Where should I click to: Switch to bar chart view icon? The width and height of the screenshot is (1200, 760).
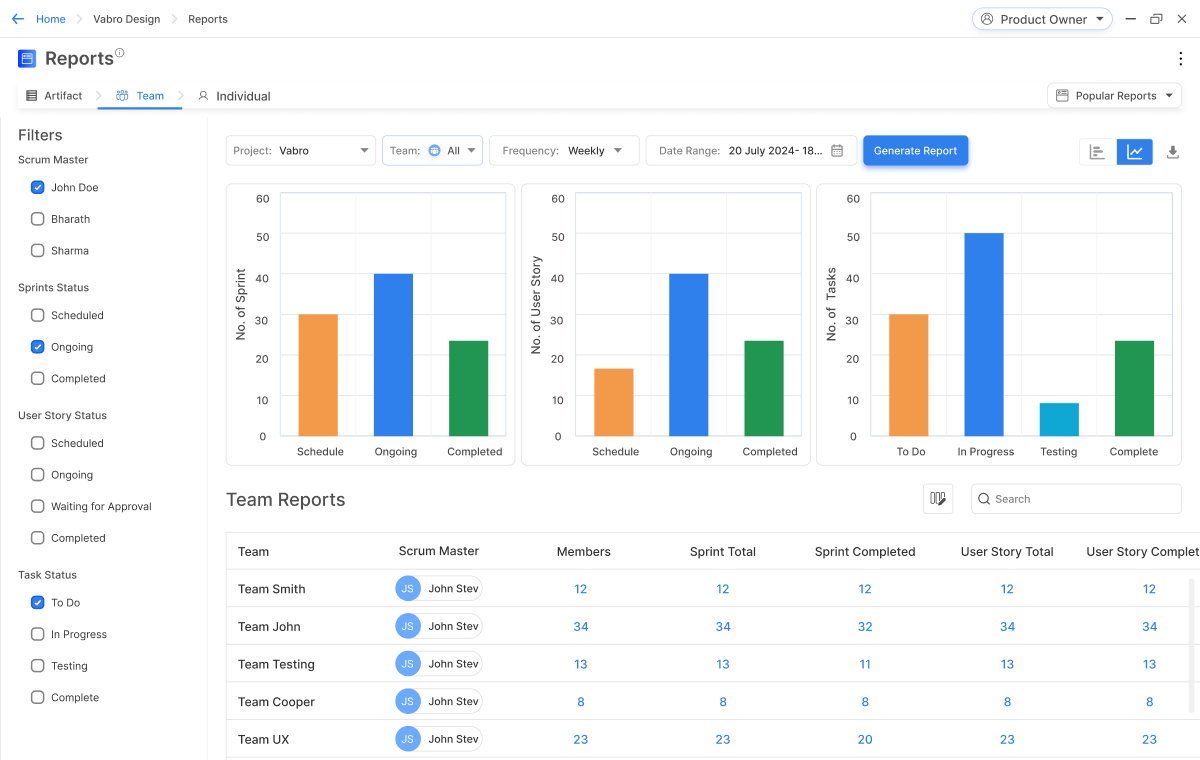click(x=1097, y=152)
